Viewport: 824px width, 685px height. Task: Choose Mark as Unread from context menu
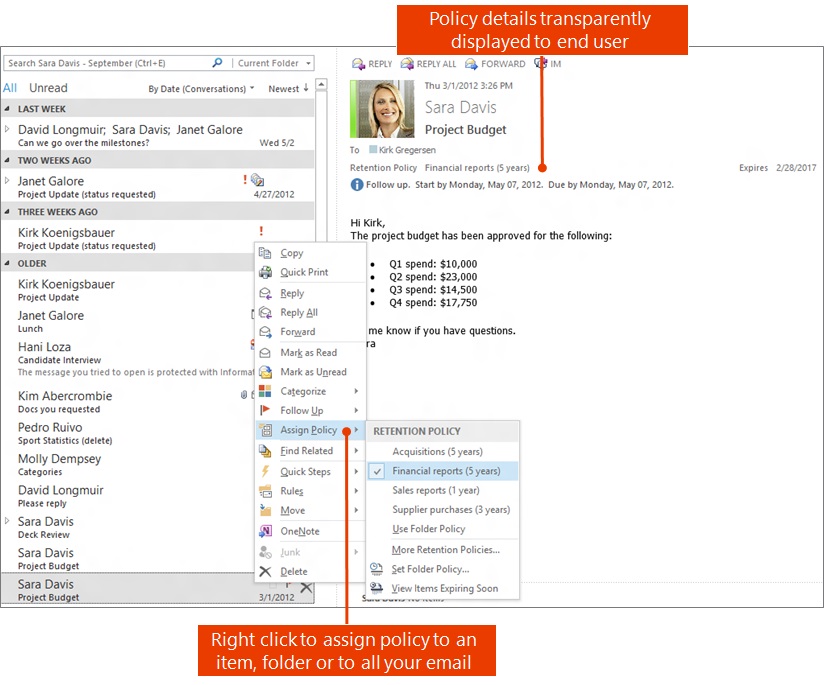[x=313, y=372]
